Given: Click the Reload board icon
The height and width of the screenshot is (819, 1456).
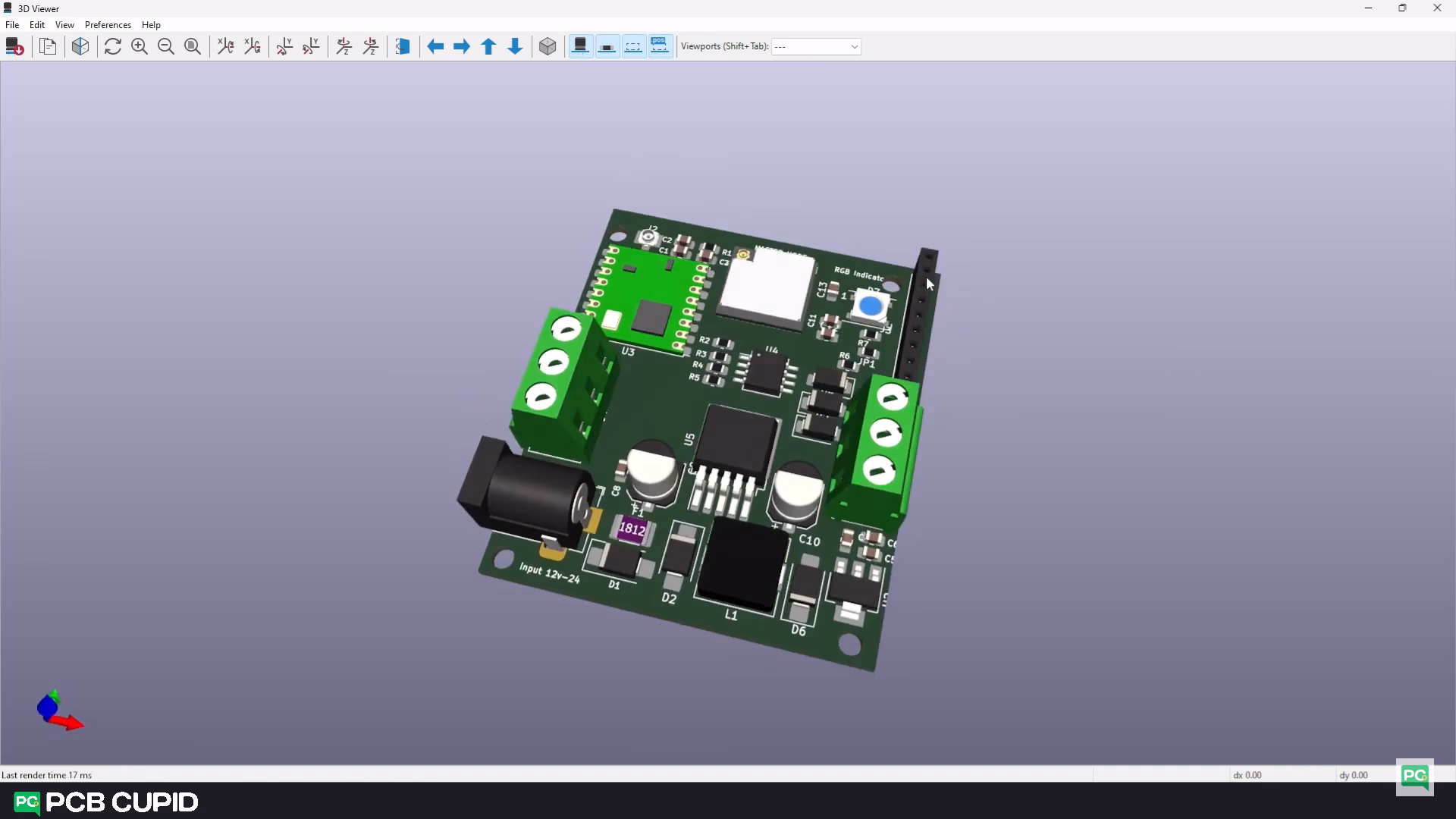Looking at the screenshot, I should 14,47.
